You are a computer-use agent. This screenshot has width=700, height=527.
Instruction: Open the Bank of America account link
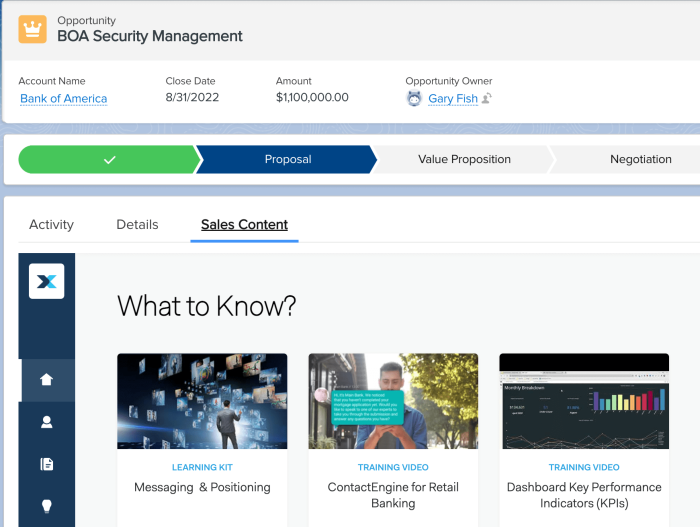64,98
